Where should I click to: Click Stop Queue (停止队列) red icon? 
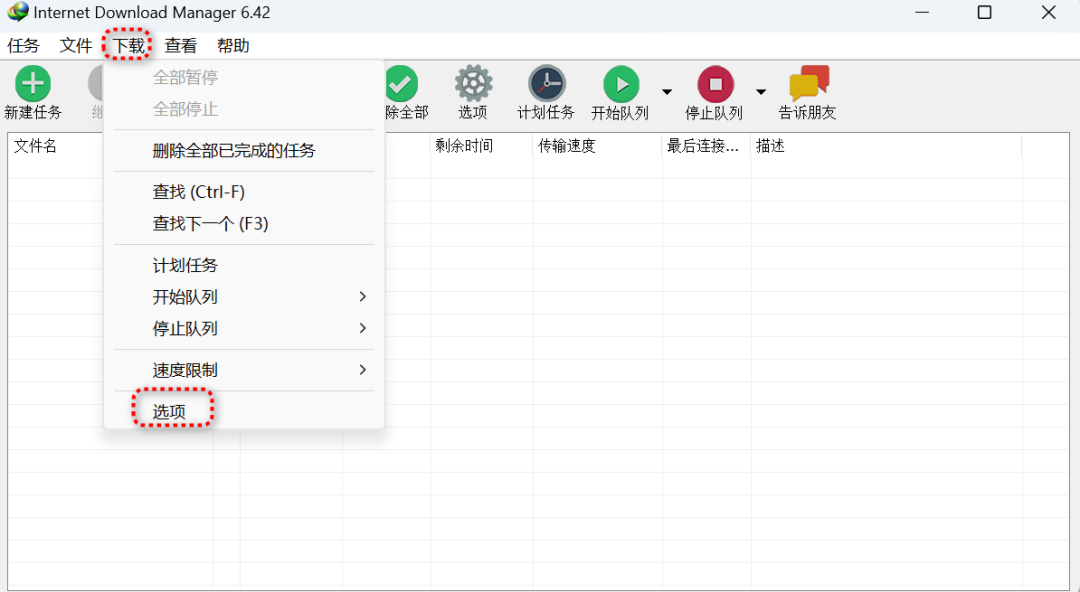716,84
